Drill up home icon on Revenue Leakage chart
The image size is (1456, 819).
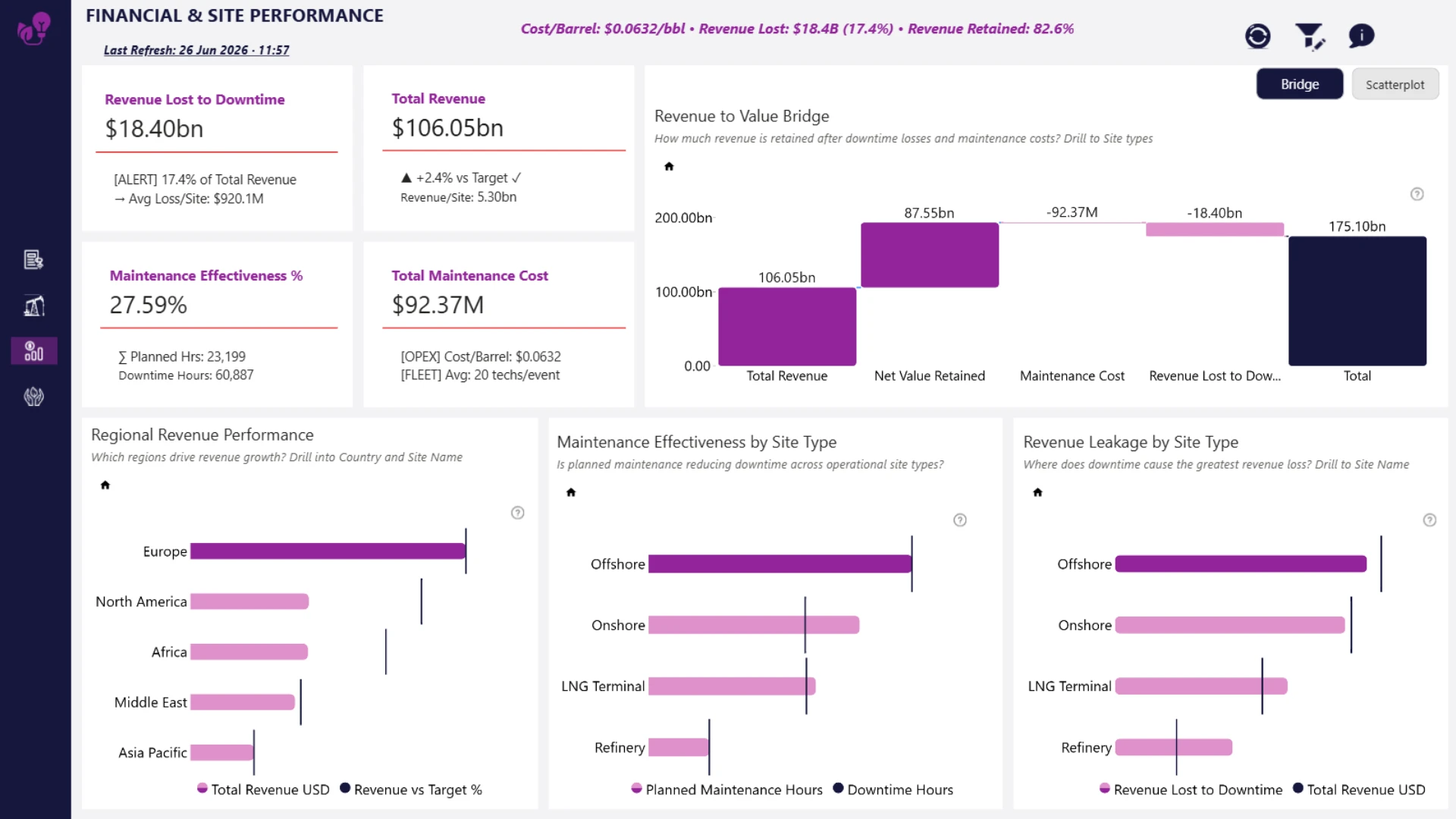tap(1037, 493)
